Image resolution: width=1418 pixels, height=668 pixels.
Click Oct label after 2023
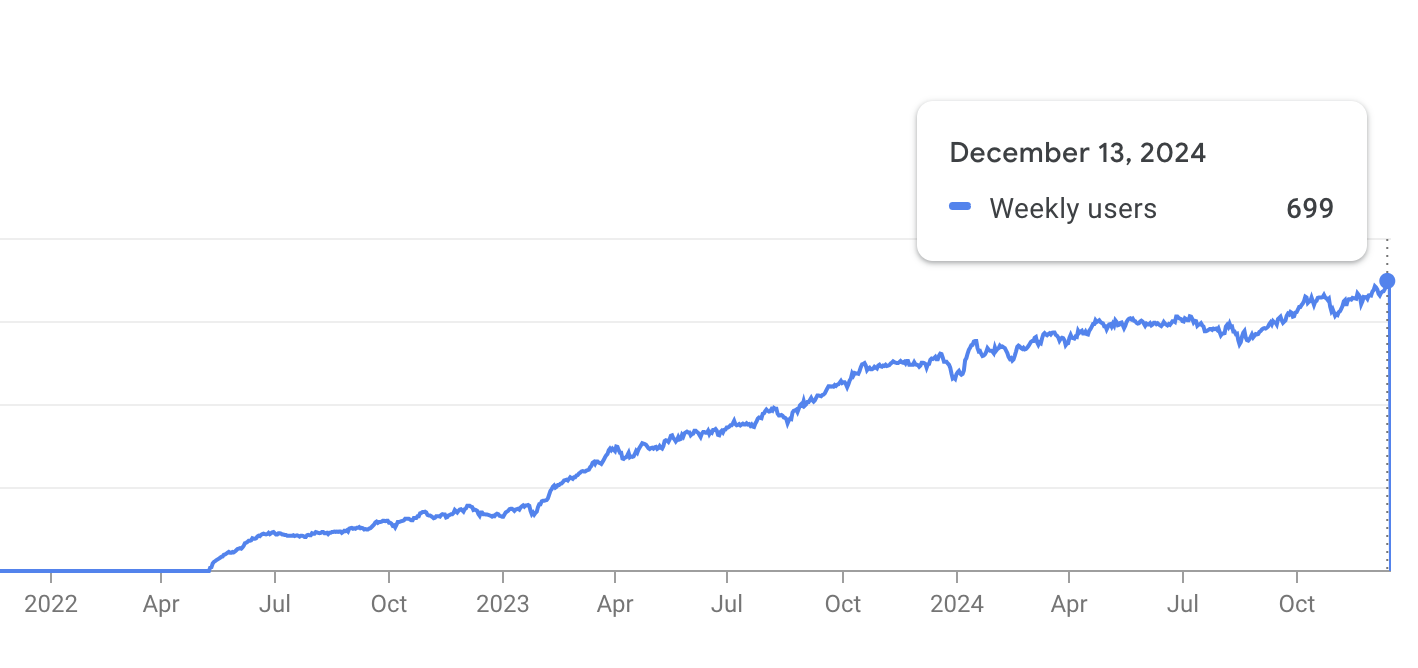[x=843, y=604]
